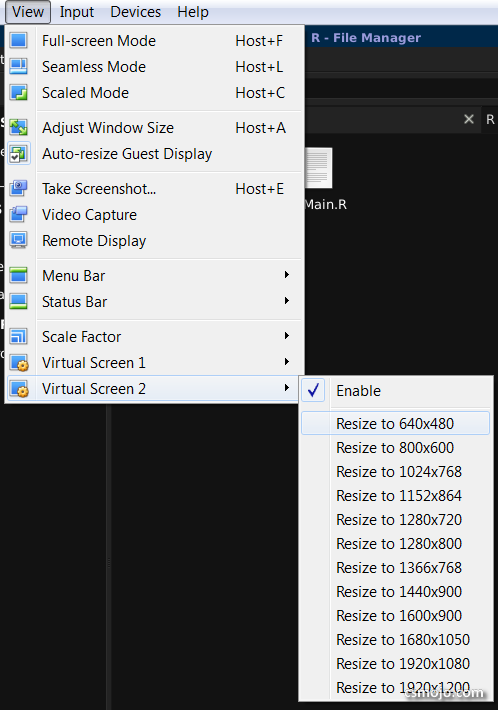Close the file manager tab with X
The height and width of the screenshot is (710, 498).
coord(469,119)
